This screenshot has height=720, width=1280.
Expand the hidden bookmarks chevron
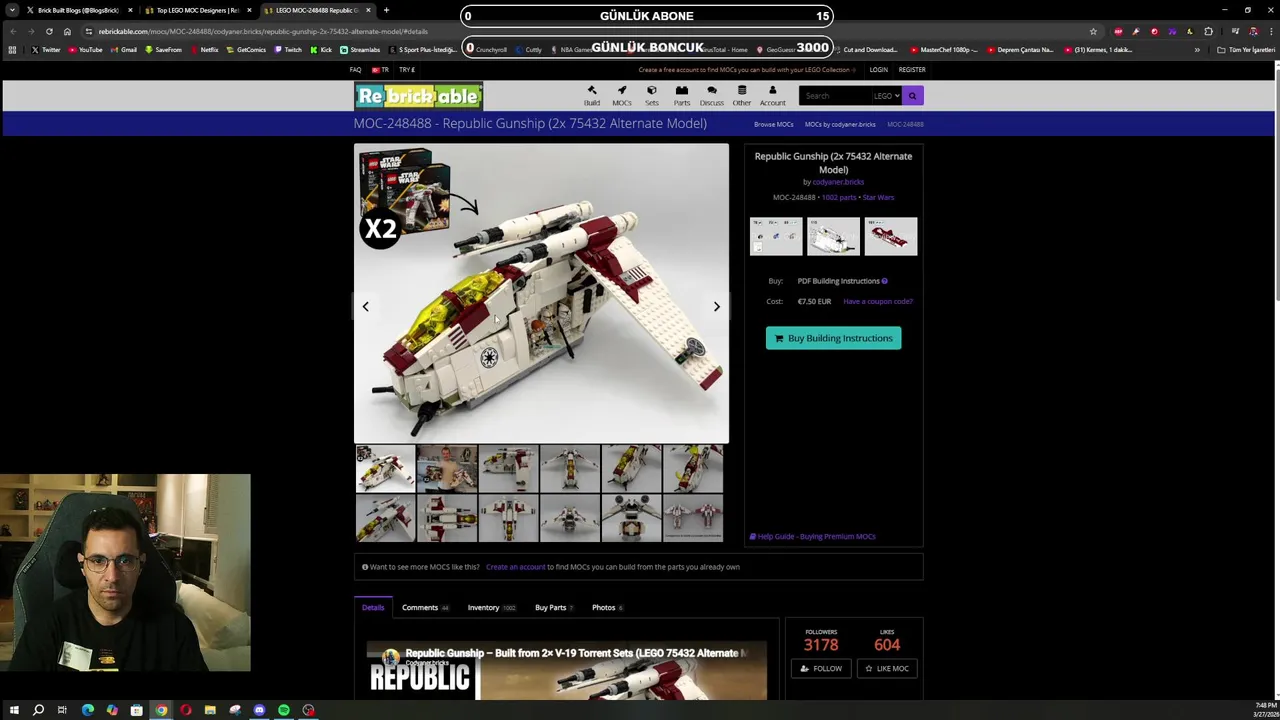coord(1197,50)
